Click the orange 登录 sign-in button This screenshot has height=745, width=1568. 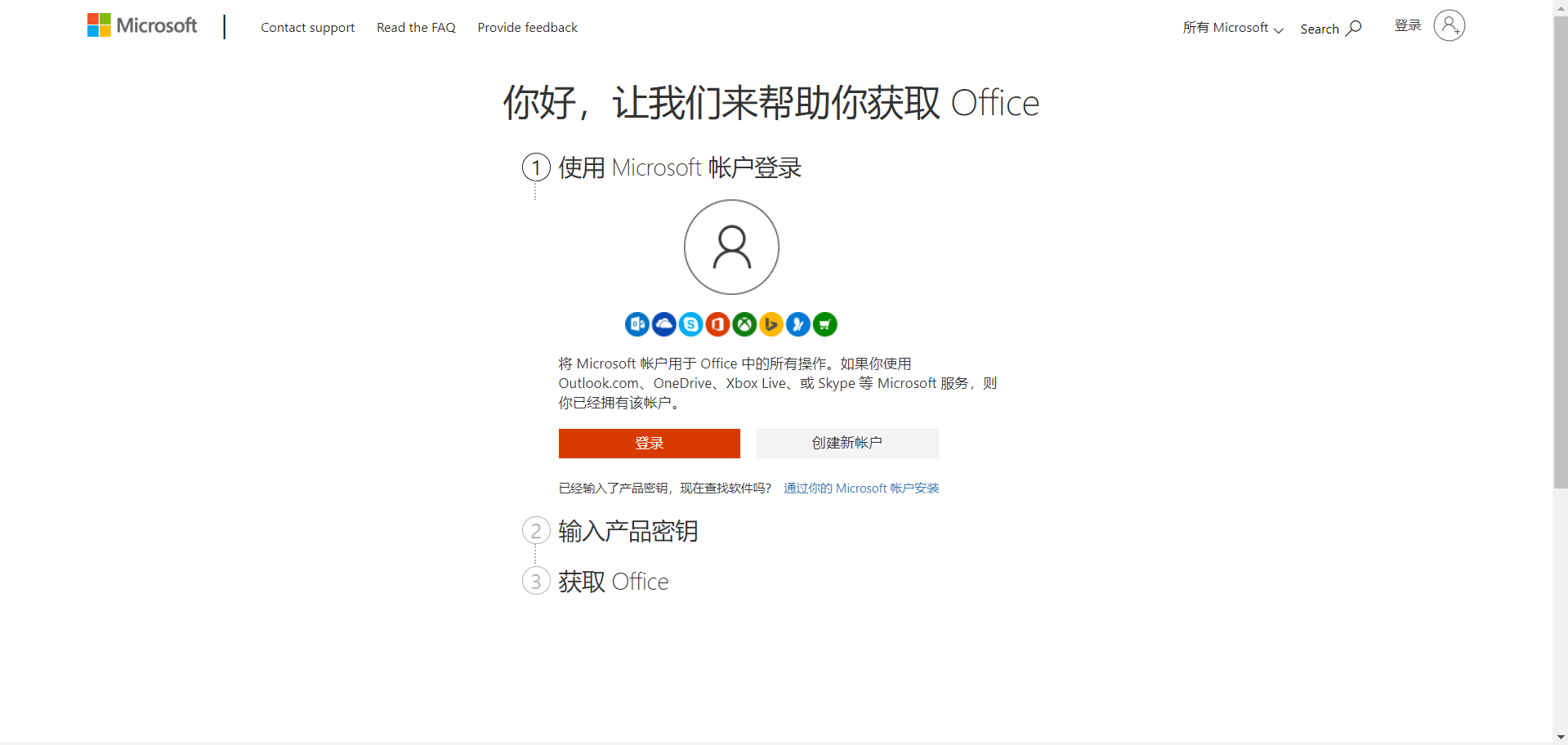(649, 444)
